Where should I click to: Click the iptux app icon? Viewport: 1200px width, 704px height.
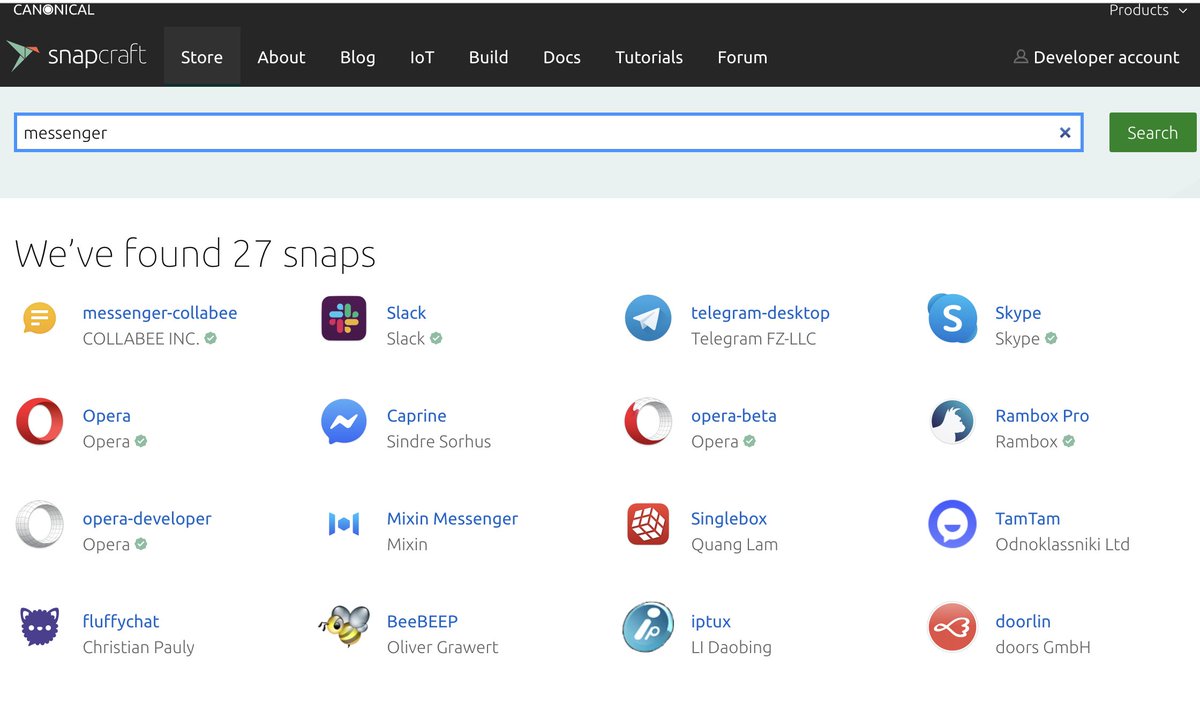coord(648,627)
